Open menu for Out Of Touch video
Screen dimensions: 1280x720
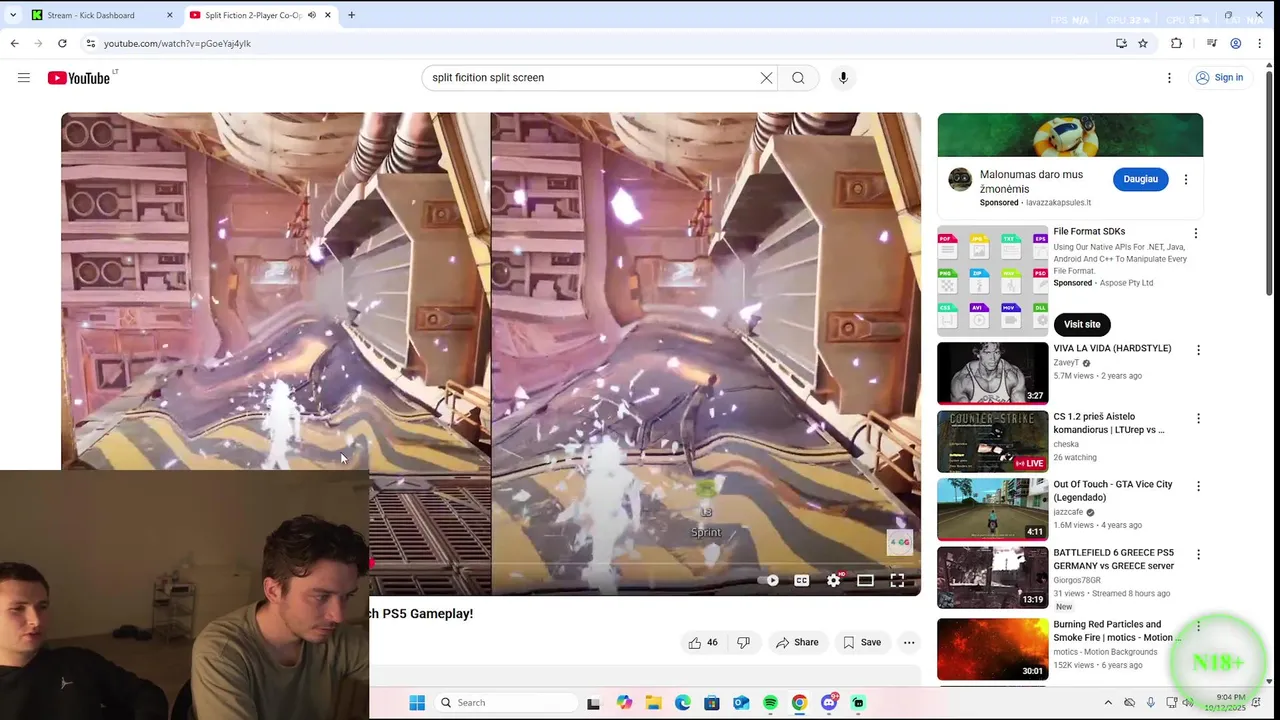point(1198,486)
